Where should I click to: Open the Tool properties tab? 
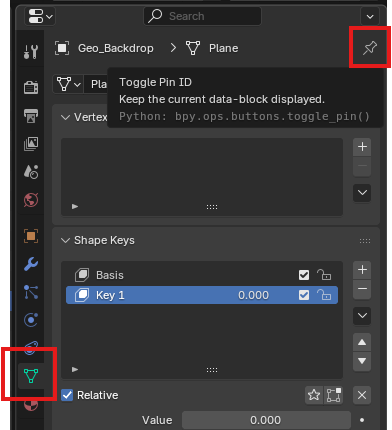[31, 52]
